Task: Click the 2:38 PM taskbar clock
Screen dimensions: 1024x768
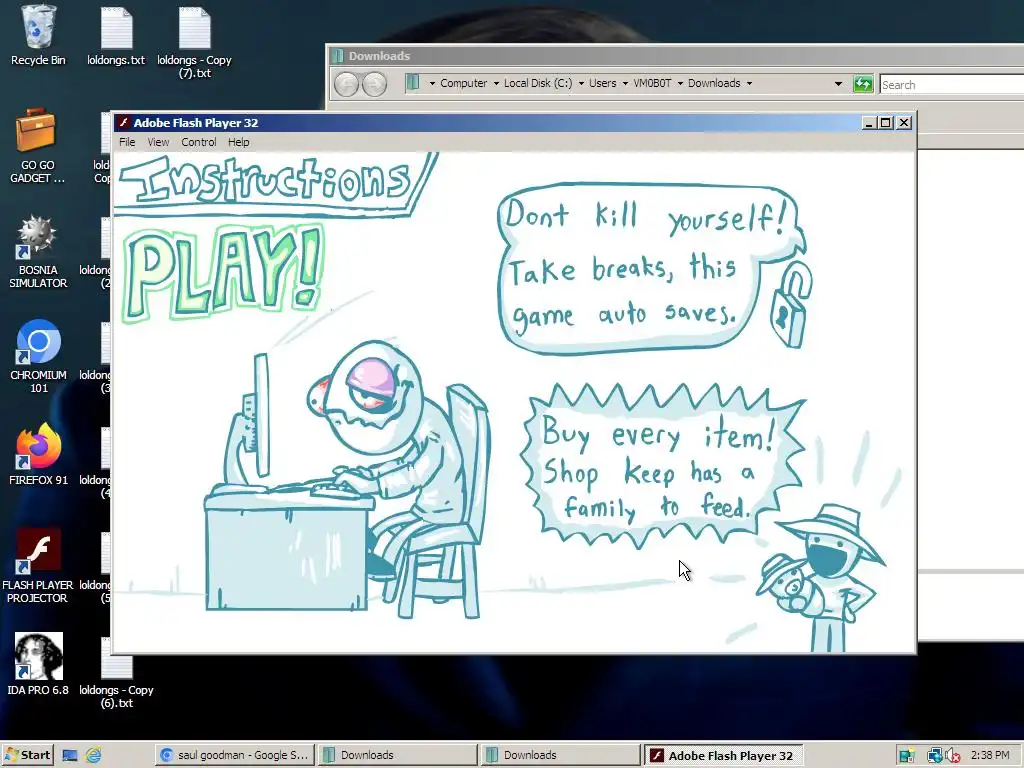Action: click(990, 755)
